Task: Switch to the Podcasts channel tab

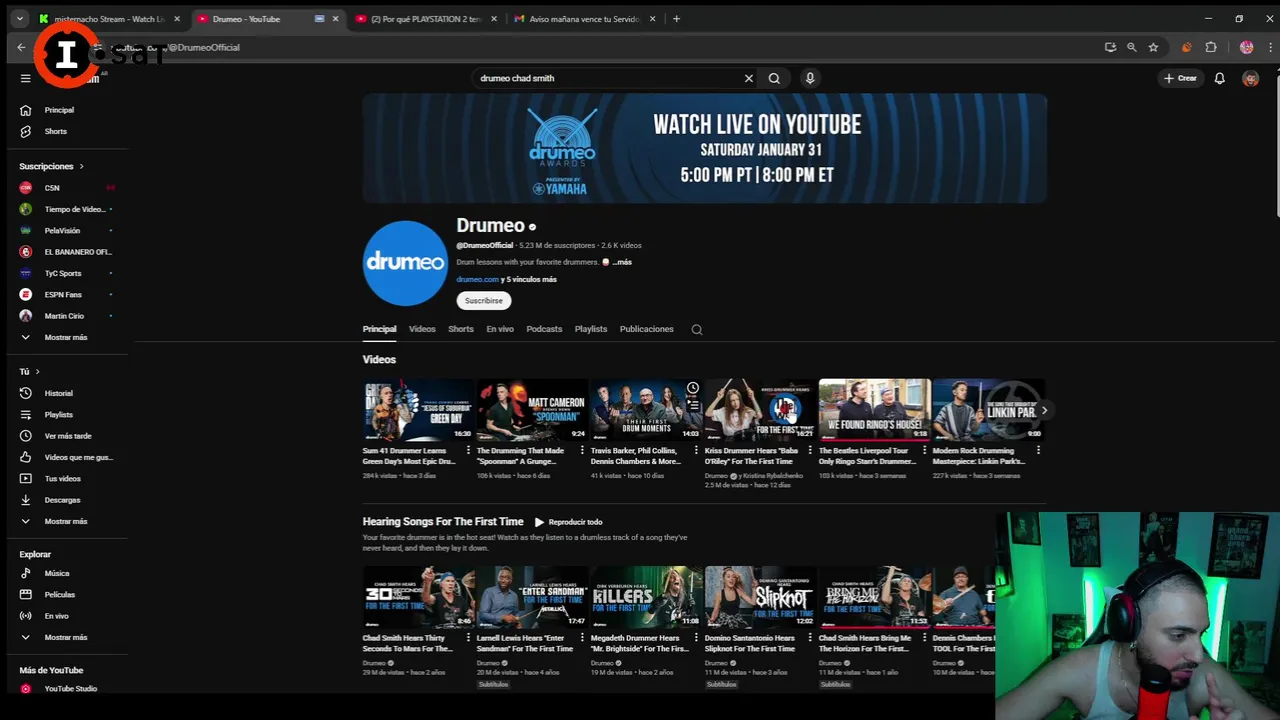Action: coord(544,329)
